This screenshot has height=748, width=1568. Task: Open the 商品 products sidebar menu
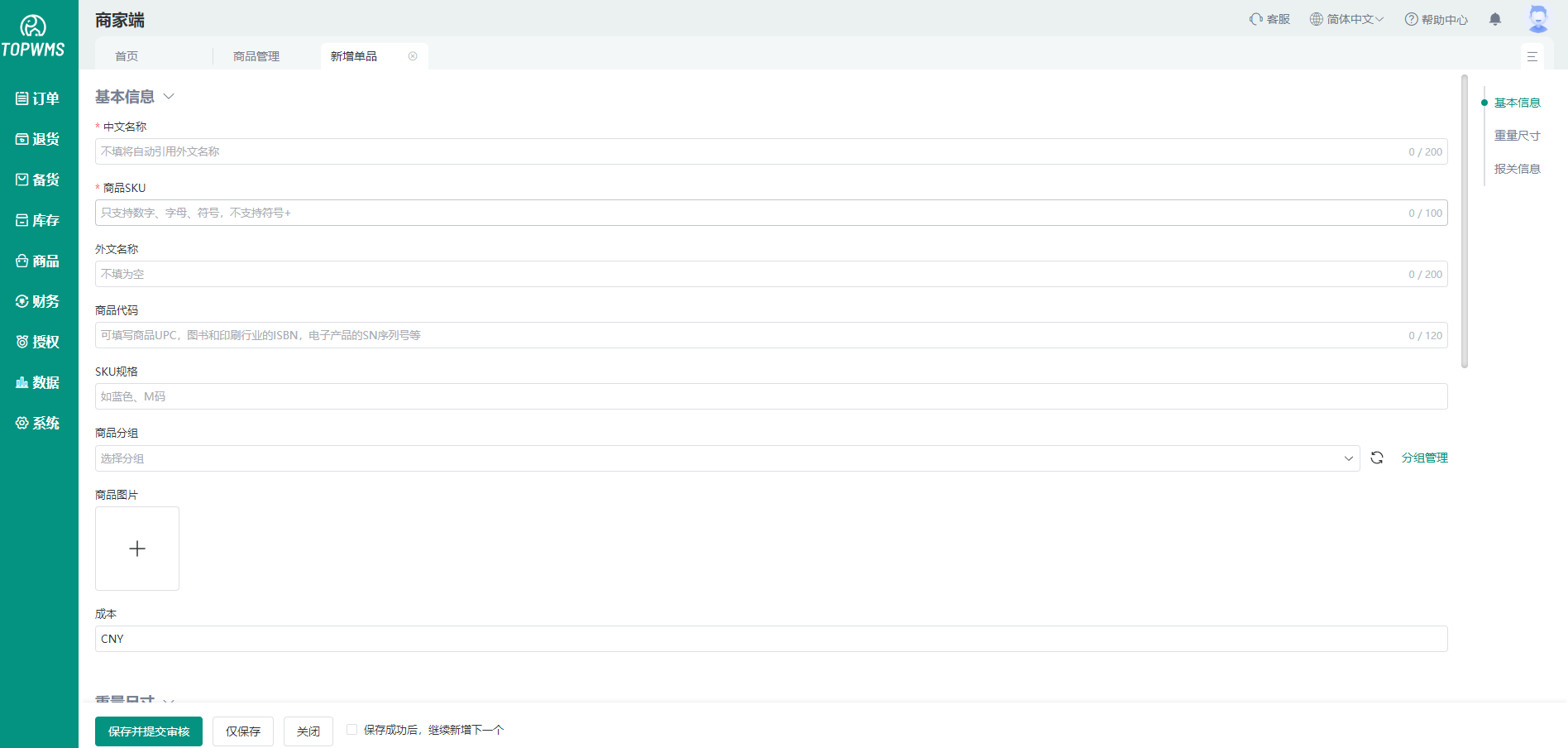click(x=38, y=261)
